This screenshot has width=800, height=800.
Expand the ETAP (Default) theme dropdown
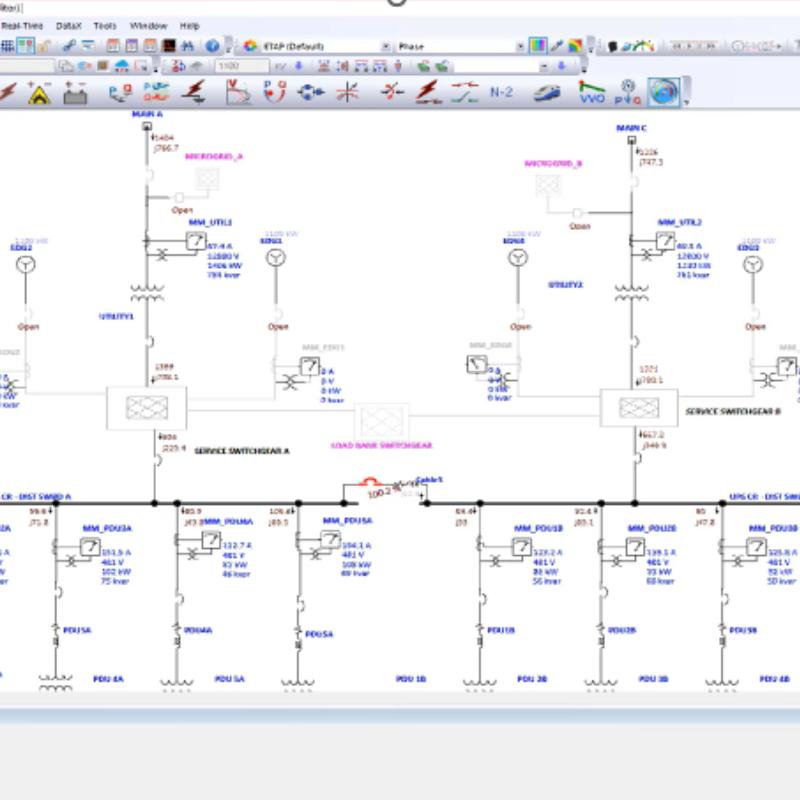tap(386, 46)
